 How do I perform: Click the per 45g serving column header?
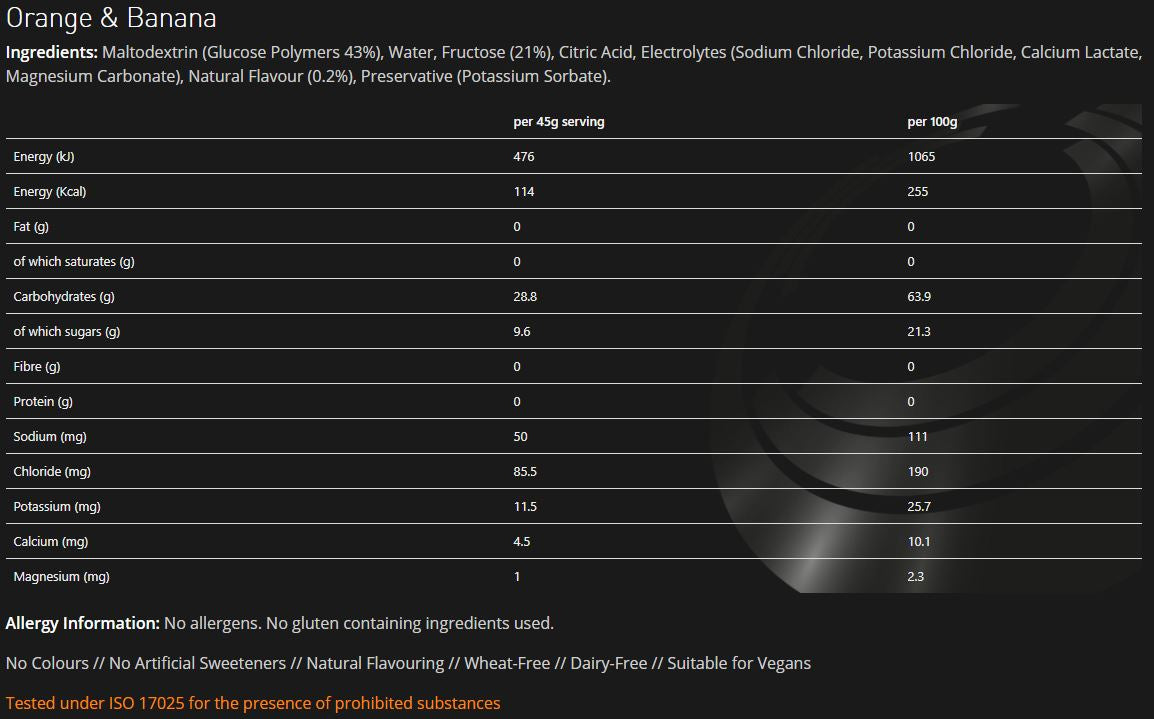click(559, 121)
